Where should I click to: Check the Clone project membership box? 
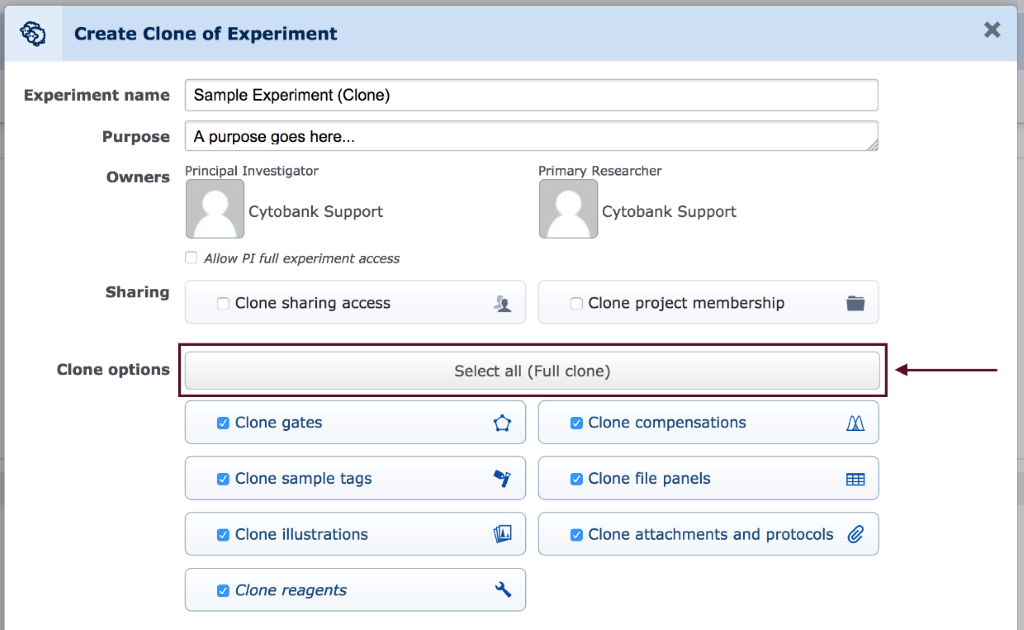point(576,303)
